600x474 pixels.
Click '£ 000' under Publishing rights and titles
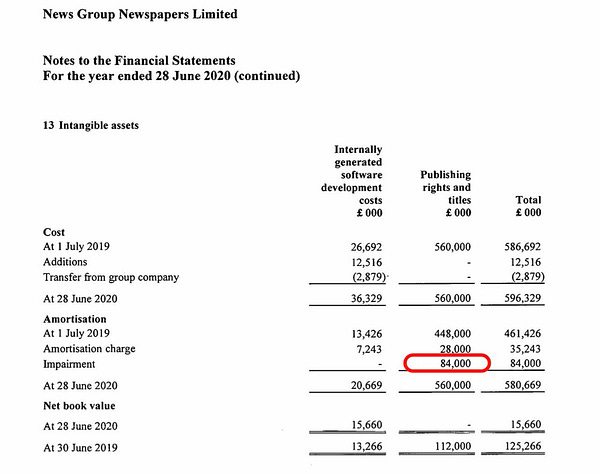(x=458, y=212)
